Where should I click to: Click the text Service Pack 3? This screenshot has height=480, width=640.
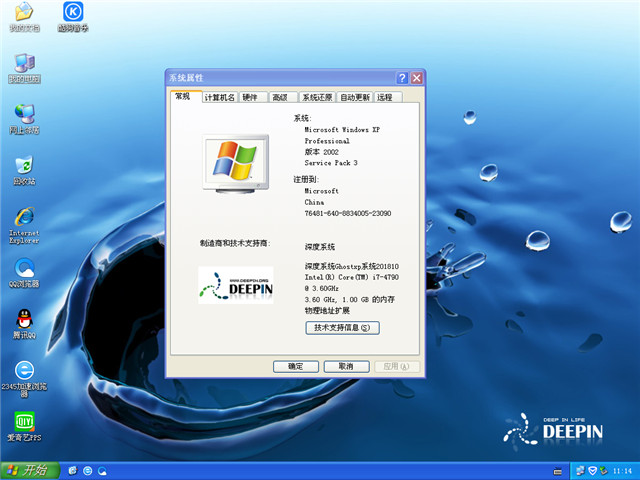tap(331, 162)
